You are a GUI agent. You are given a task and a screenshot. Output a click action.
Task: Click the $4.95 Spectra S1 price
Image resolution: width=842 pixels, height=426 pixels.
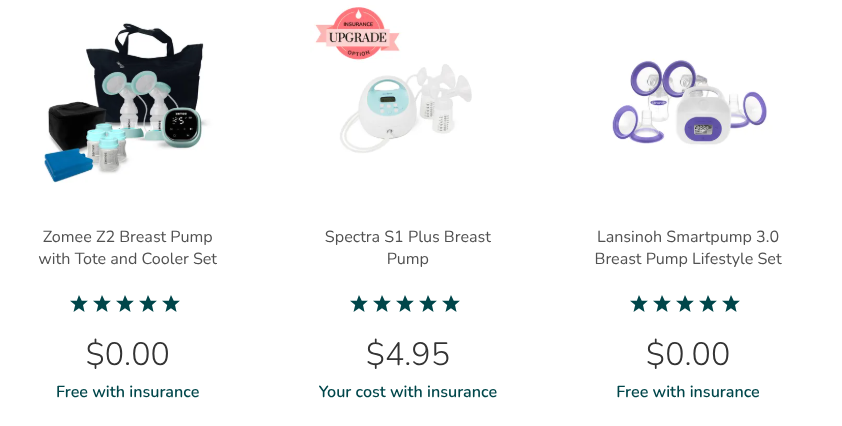(x=408, y=353)
